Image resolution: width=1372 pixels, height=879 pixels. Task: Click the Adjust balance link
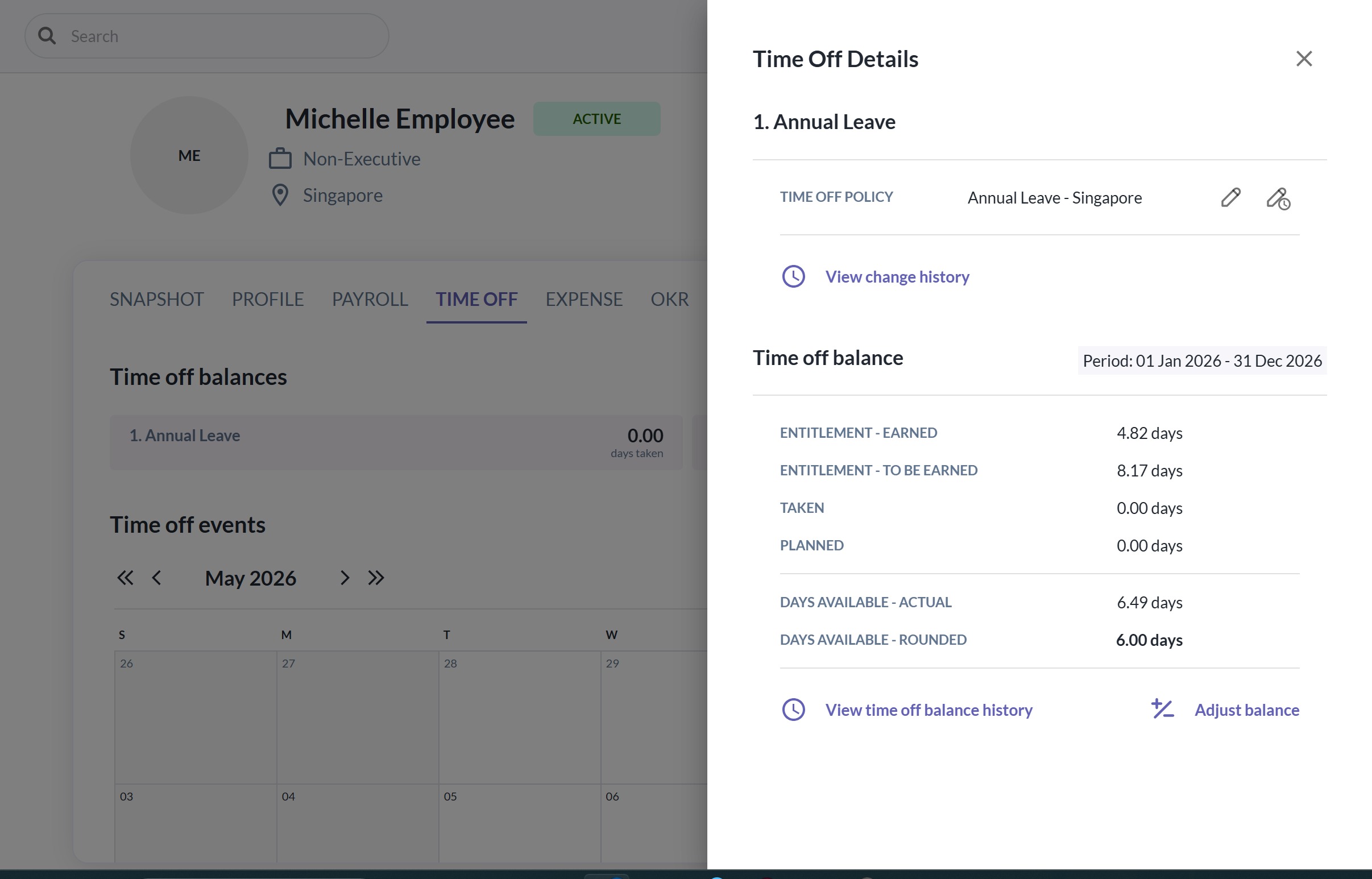tap(1246, 710)
